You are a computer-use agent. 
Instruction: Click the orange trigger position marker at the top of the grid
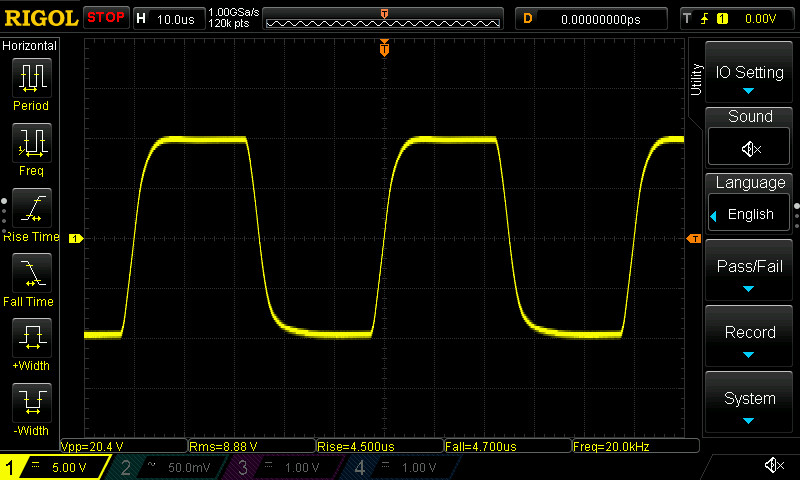click(x=384, y=48)
